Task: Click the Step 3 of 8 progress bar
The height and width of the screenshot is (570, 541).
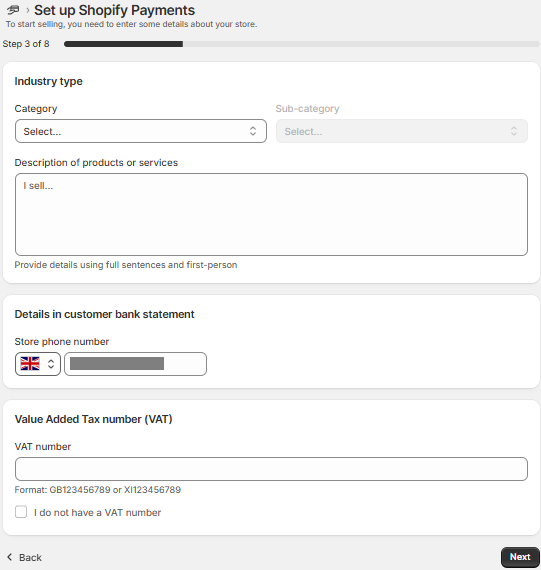Action: pos(302,44)
